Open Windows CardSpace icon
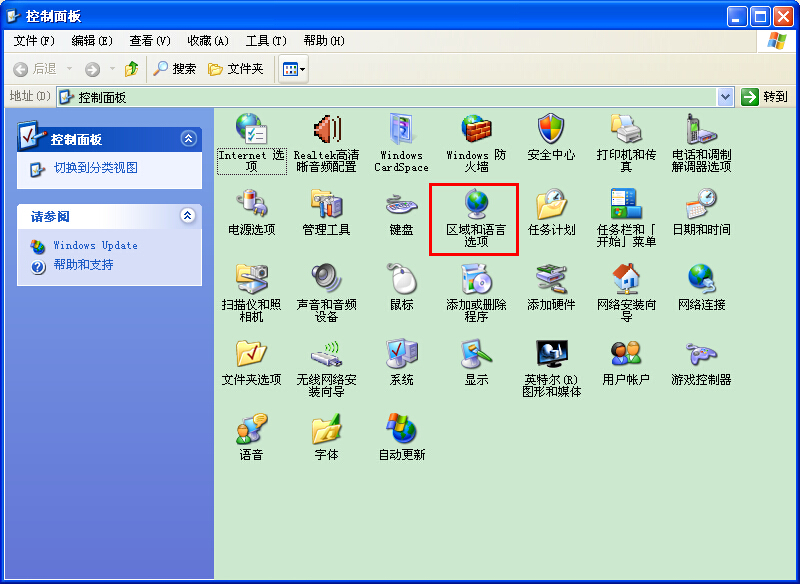This screenshot has height=584, width=800. pos(402,129)
